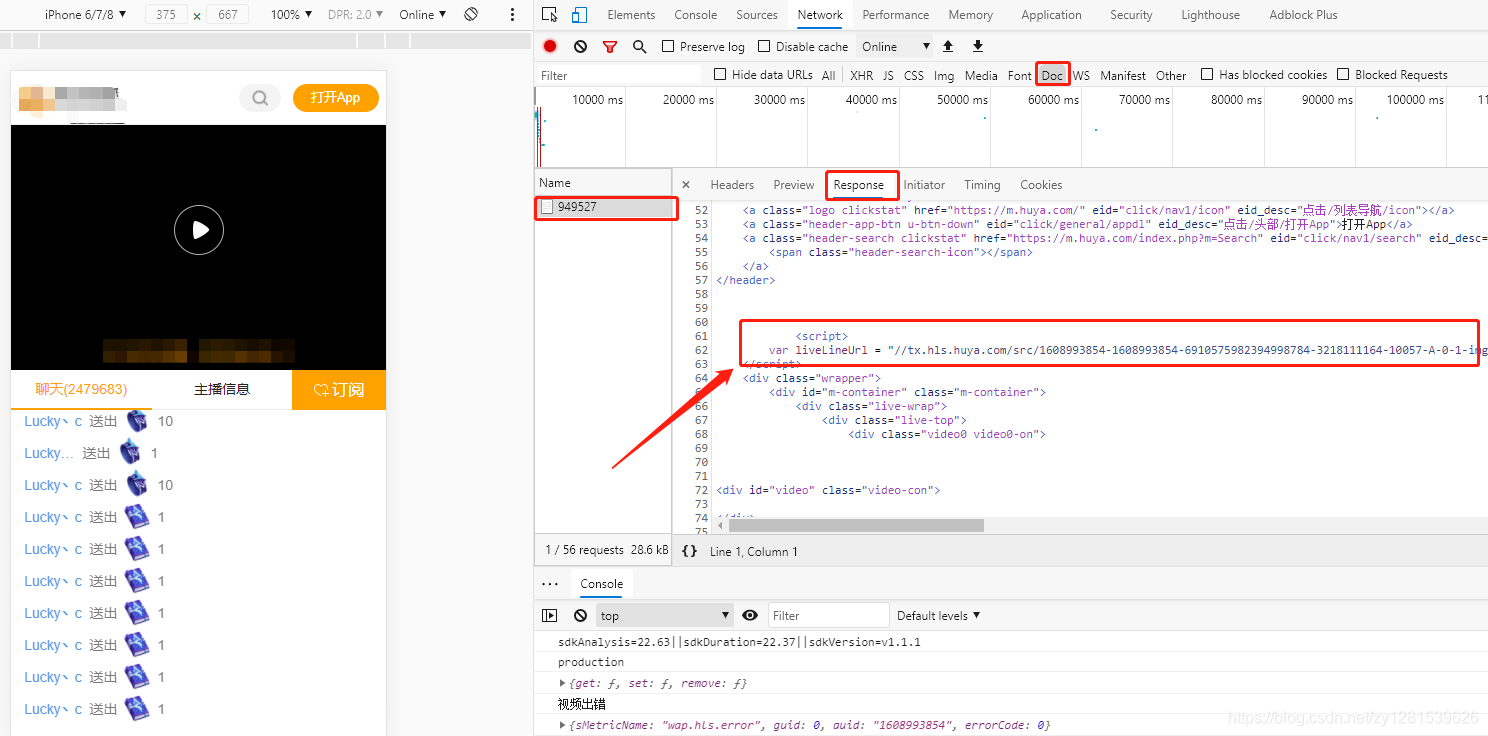1488x736 pixels.
Task: Open the device toolbar Online throttle dropdown
Action: pyautogui.click(x=422, y=15)
